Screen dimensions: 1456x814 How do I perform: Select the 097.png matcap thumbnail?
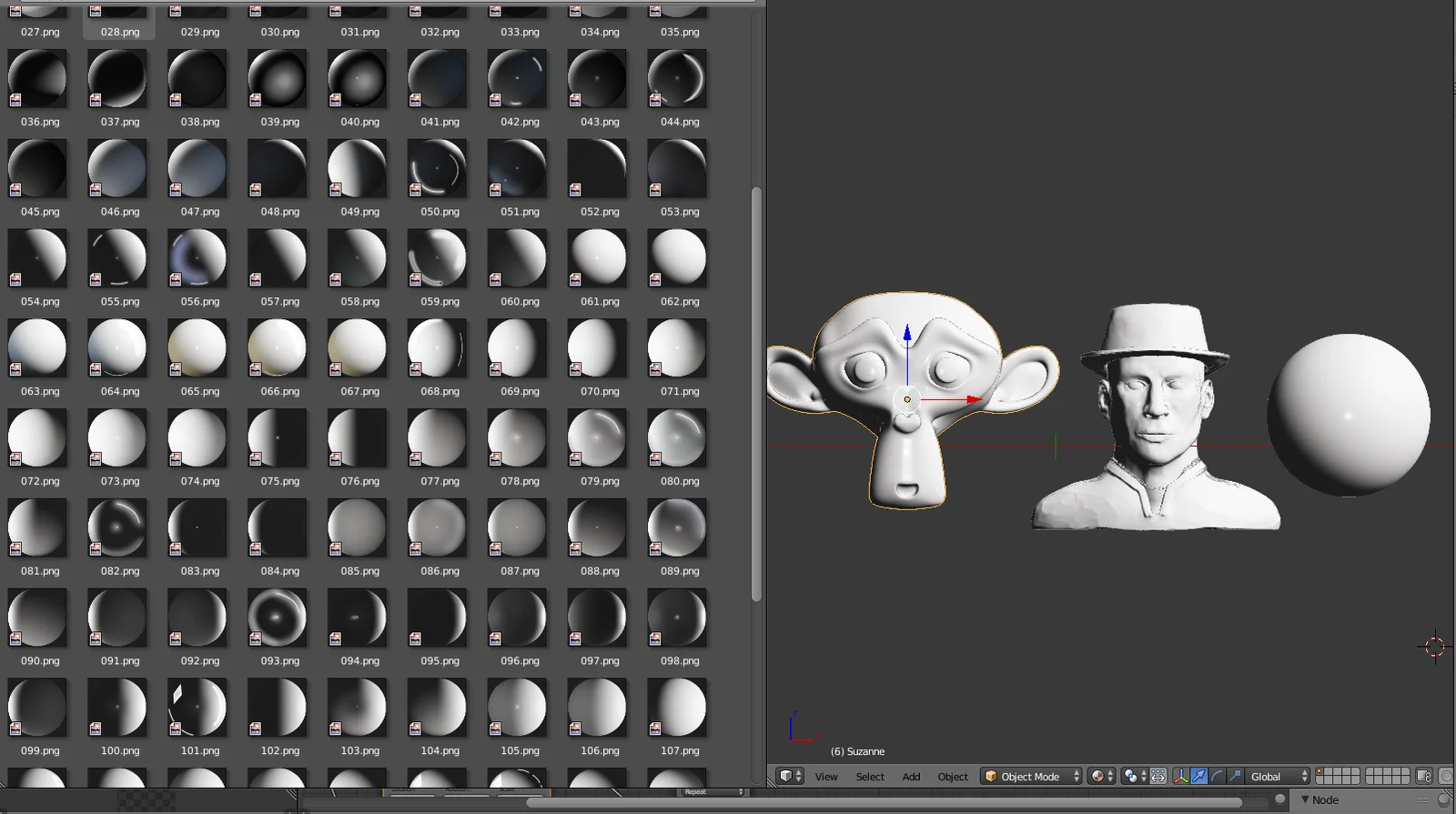coord(597,618)
